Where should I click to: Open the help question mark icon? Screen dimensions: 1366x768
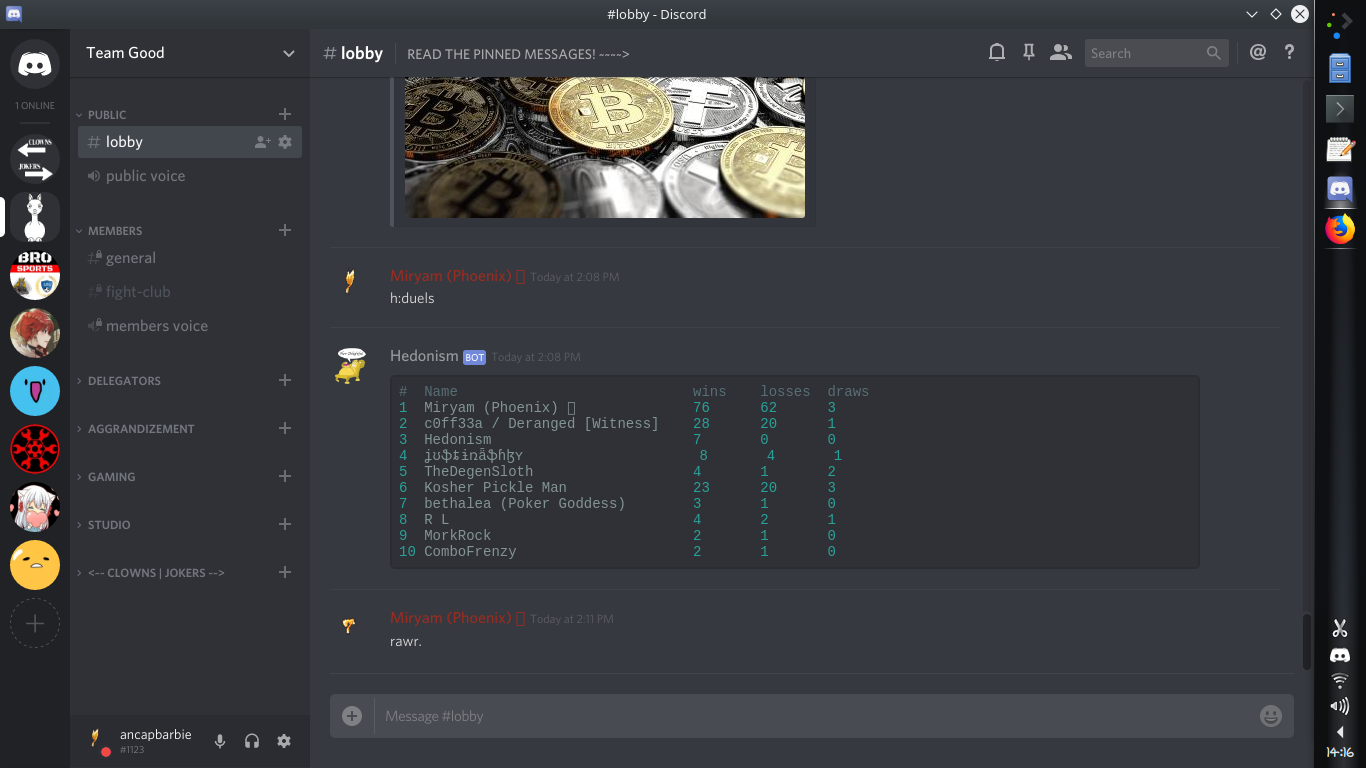pos(1290,53)
